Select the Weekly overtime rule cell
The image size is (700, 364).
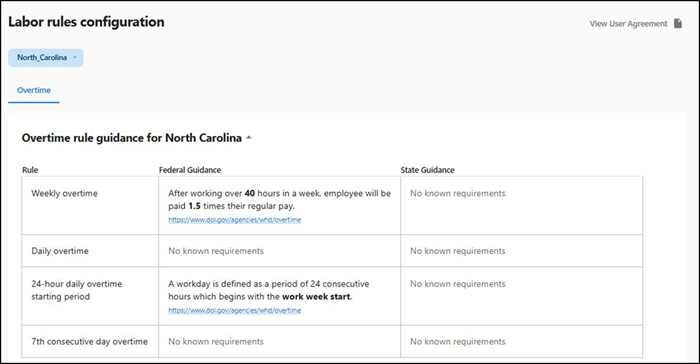(x=90, y=205)
